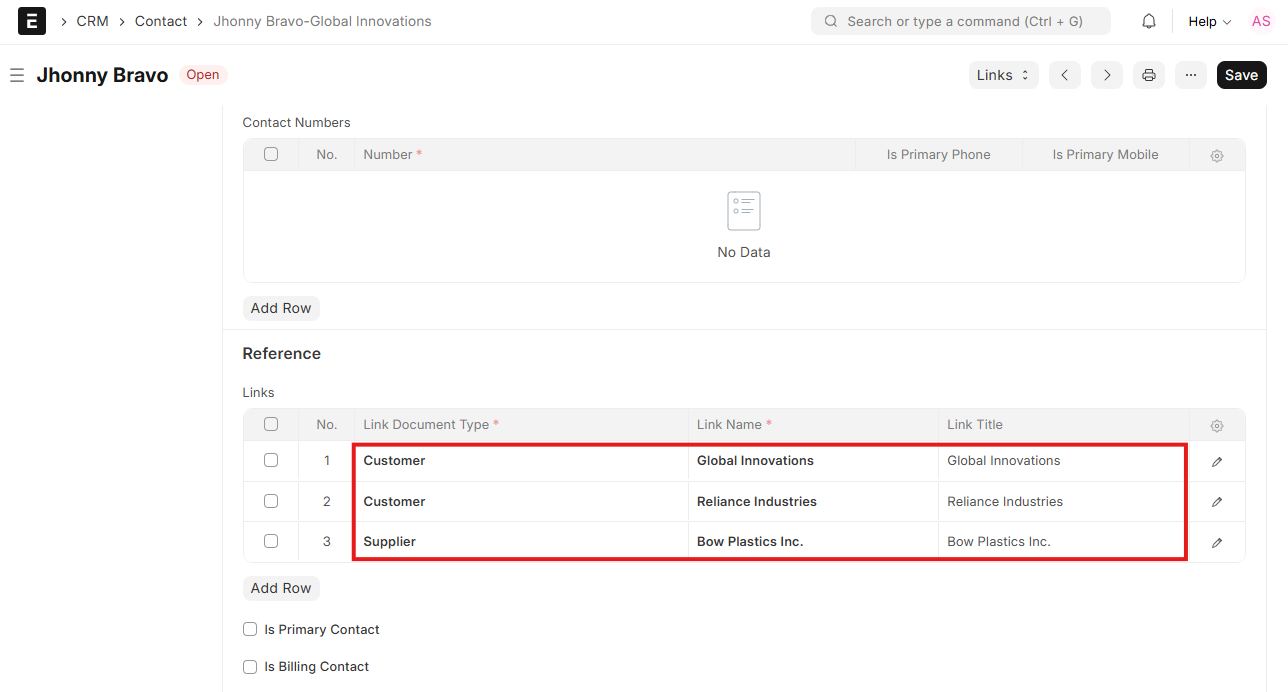Open Links table column settings gear
The width and height of the screenshot is (1288, 692).
coord(1217,426)
